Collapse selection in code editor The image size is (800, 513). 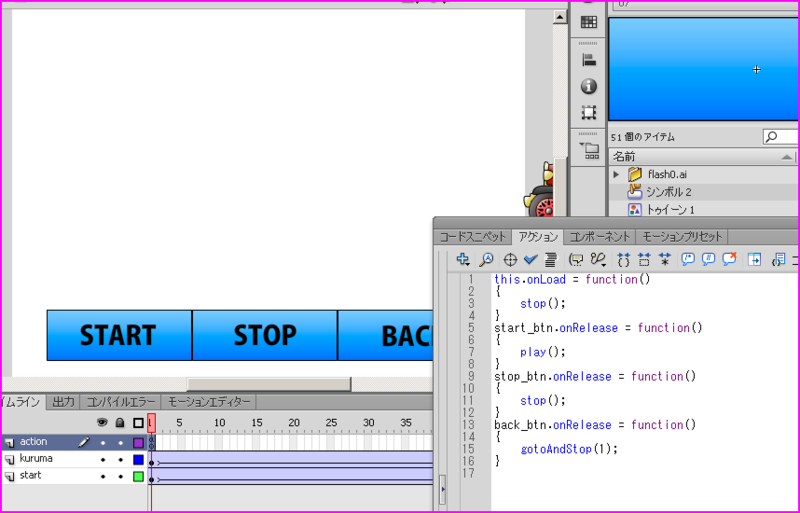pos(644,259)
